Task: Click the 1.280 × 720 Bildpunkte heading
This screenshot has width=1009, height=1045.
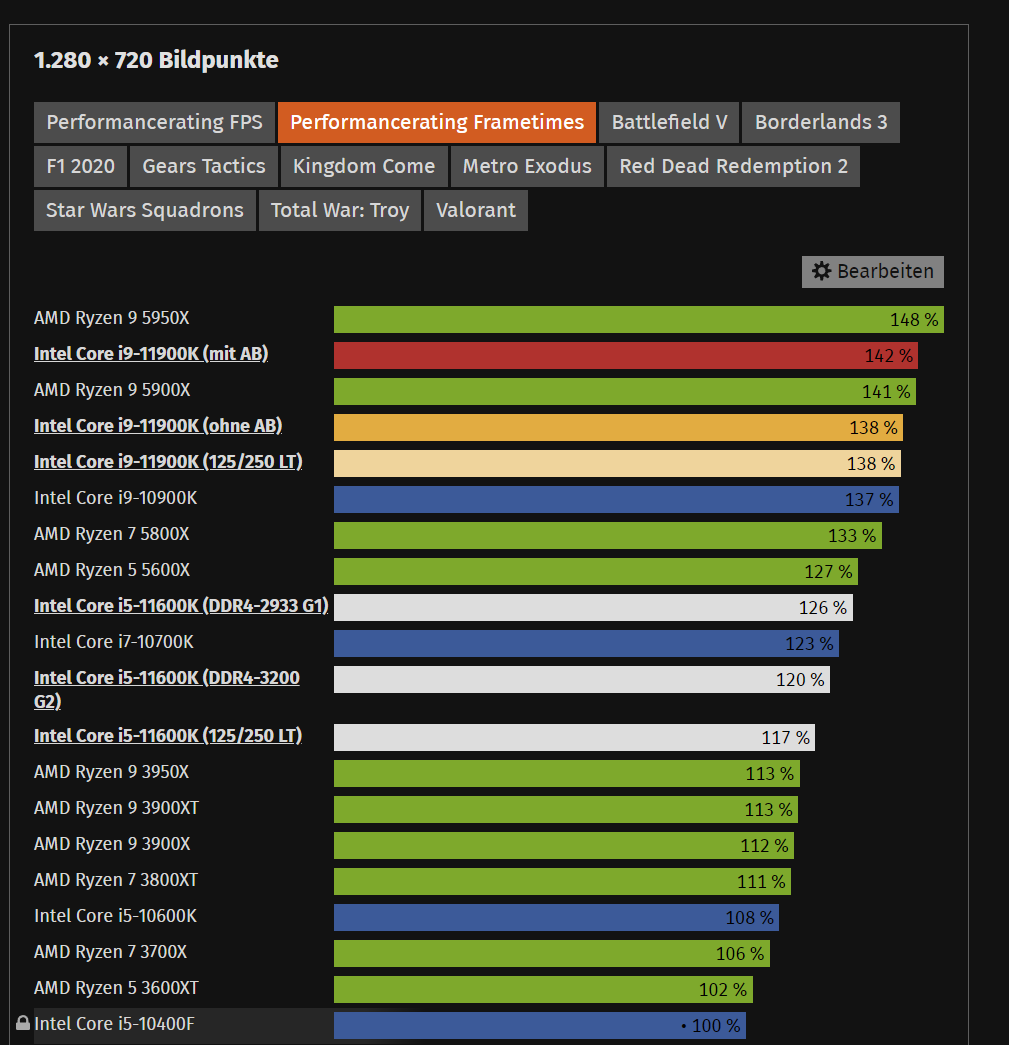Action: [x=156, y=60]
